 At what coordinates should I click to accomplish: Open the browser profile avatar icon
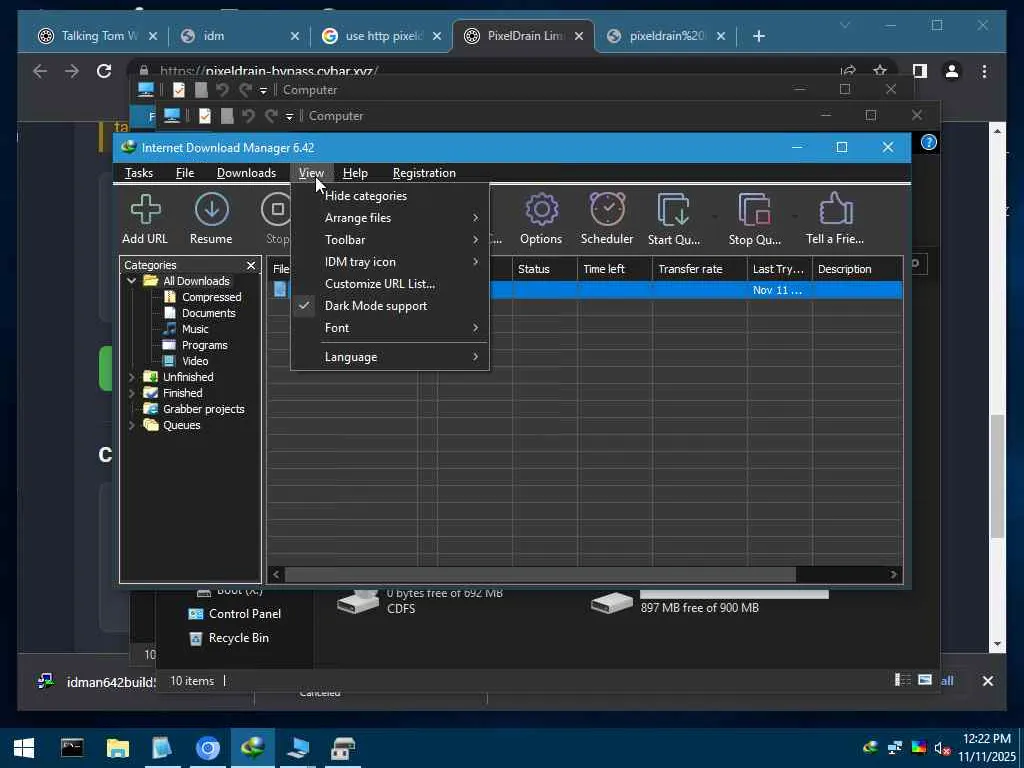click(952, 71)
